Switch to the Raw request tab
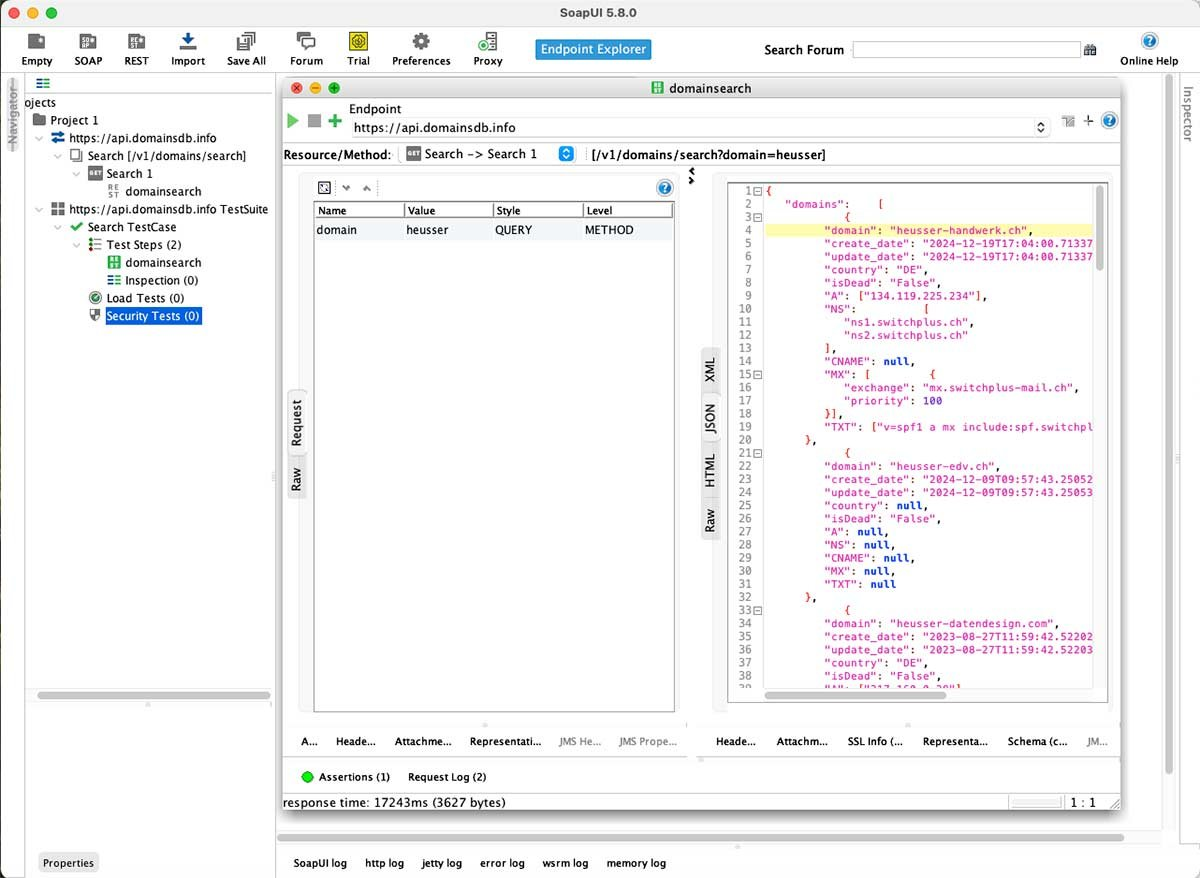 (x=296, y=478)
